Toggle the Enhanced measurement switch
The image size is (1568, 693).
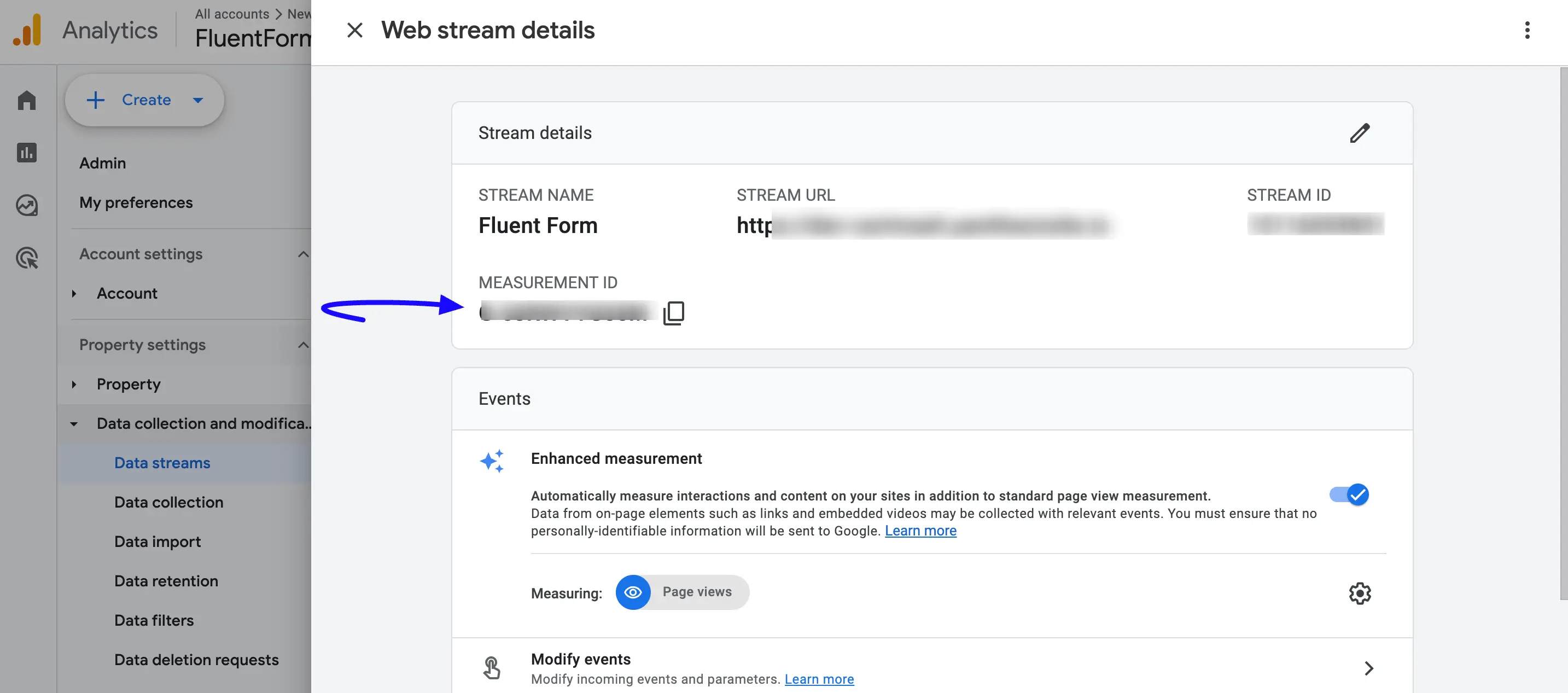(1349, 494)
